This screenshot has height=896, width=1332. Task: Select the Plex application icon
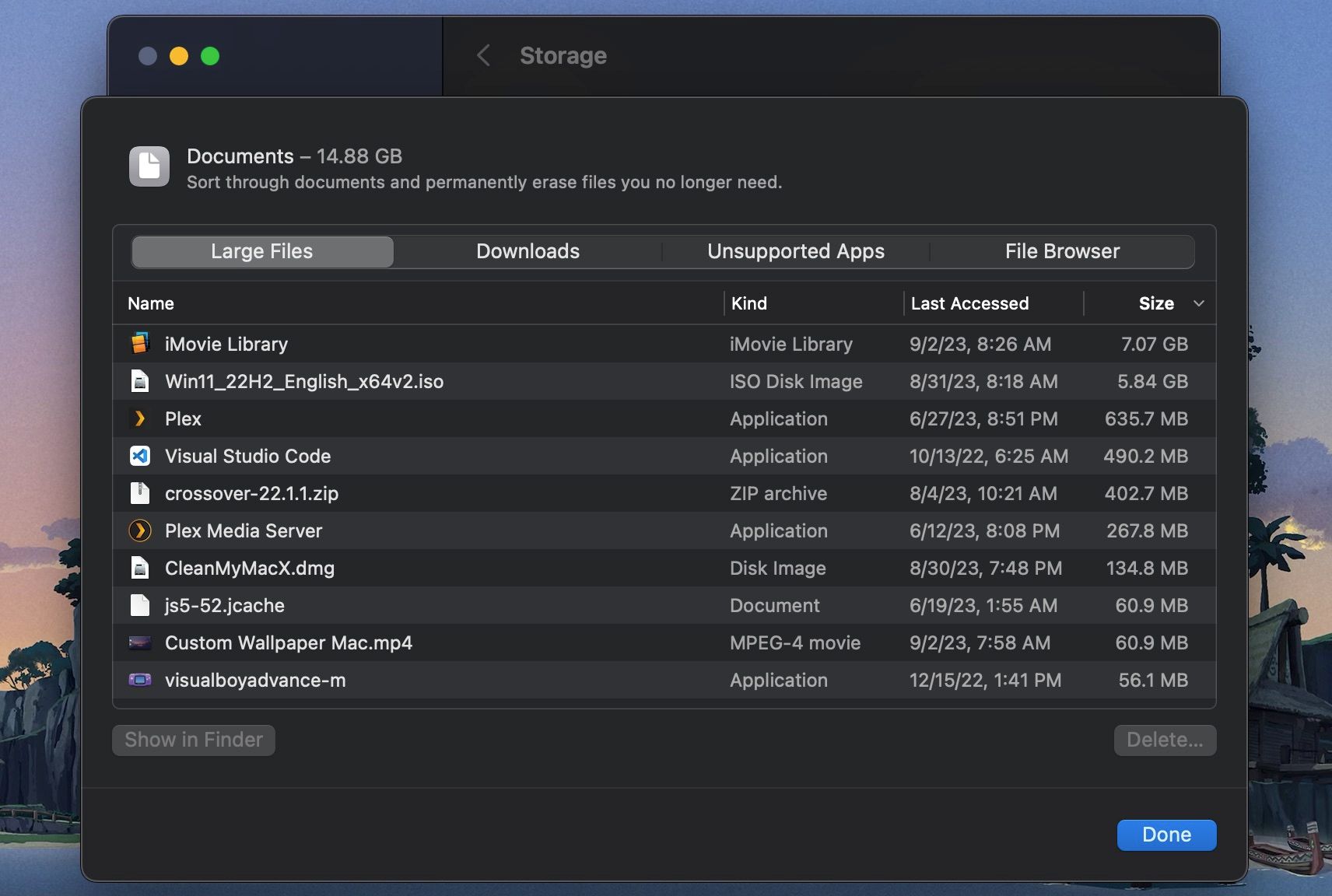[140, 418]
